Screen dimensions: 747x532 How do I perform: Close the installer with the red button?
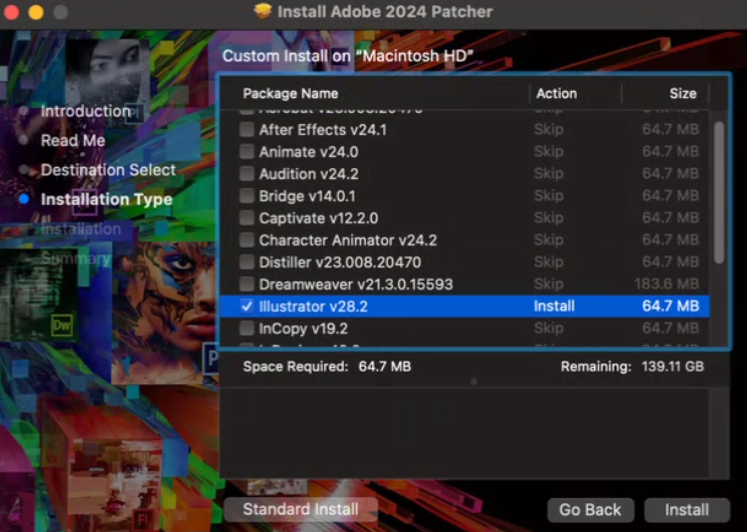11,12
